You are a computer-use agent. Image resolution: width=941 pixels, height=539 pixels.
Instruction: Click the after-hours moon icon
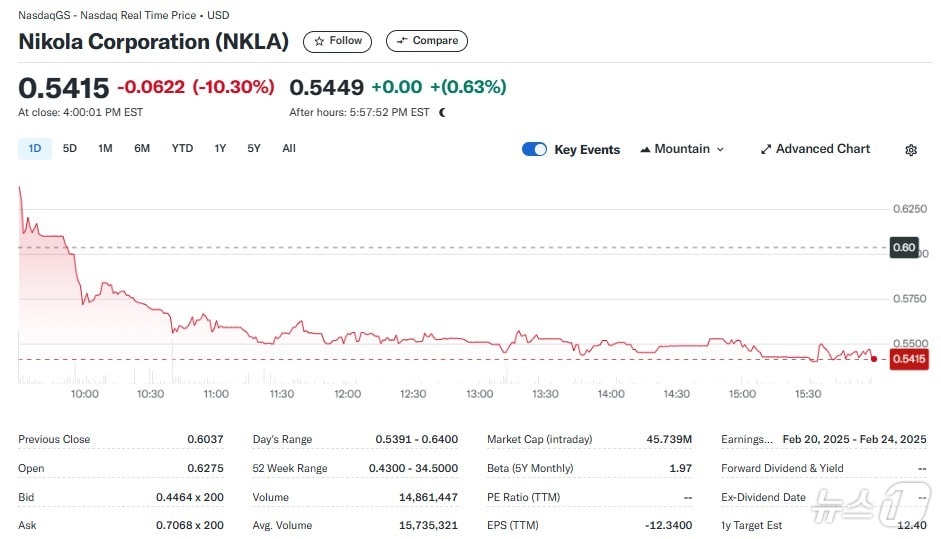[442, 112]
